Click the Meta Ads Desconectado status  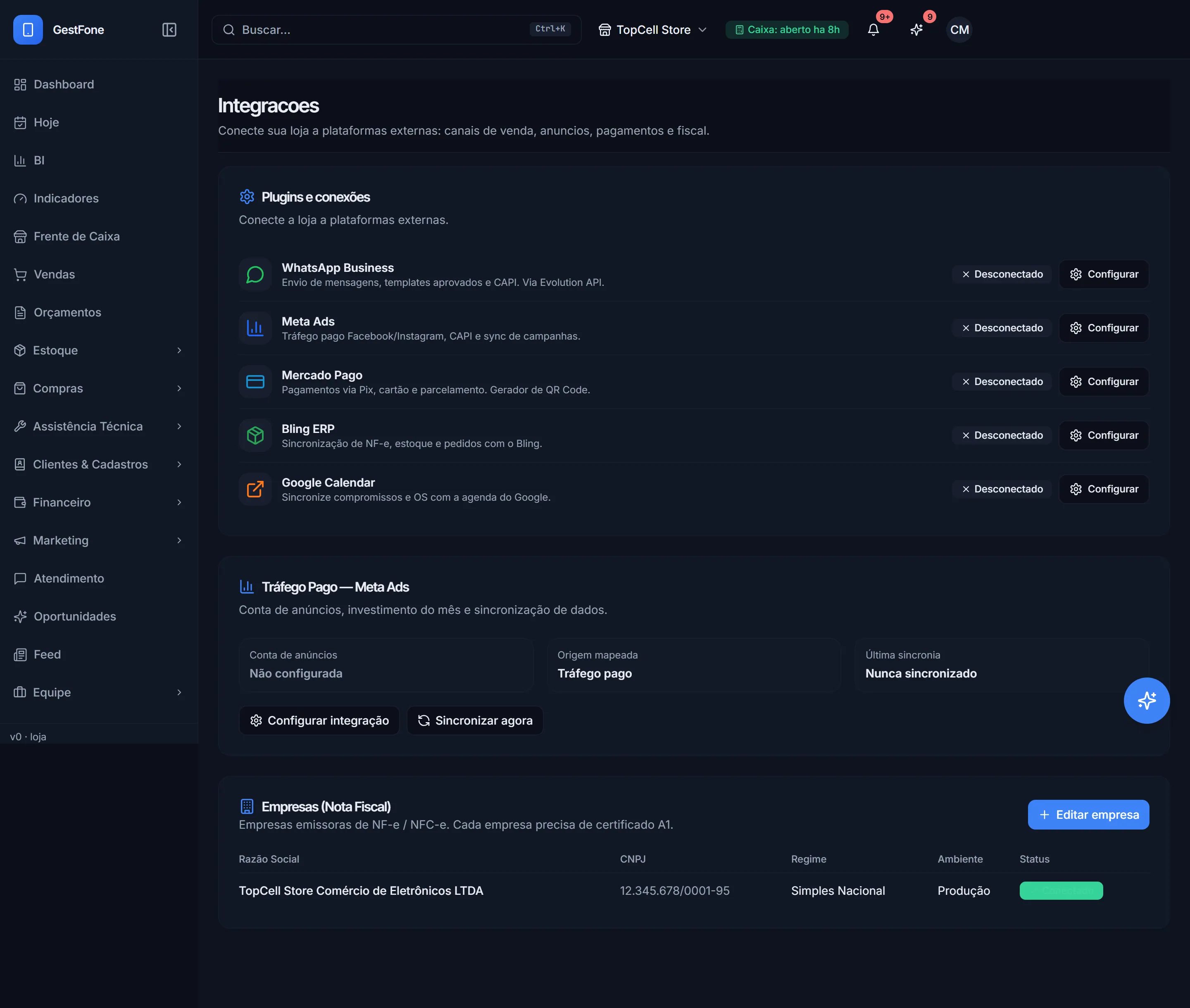pos(1002,328)
